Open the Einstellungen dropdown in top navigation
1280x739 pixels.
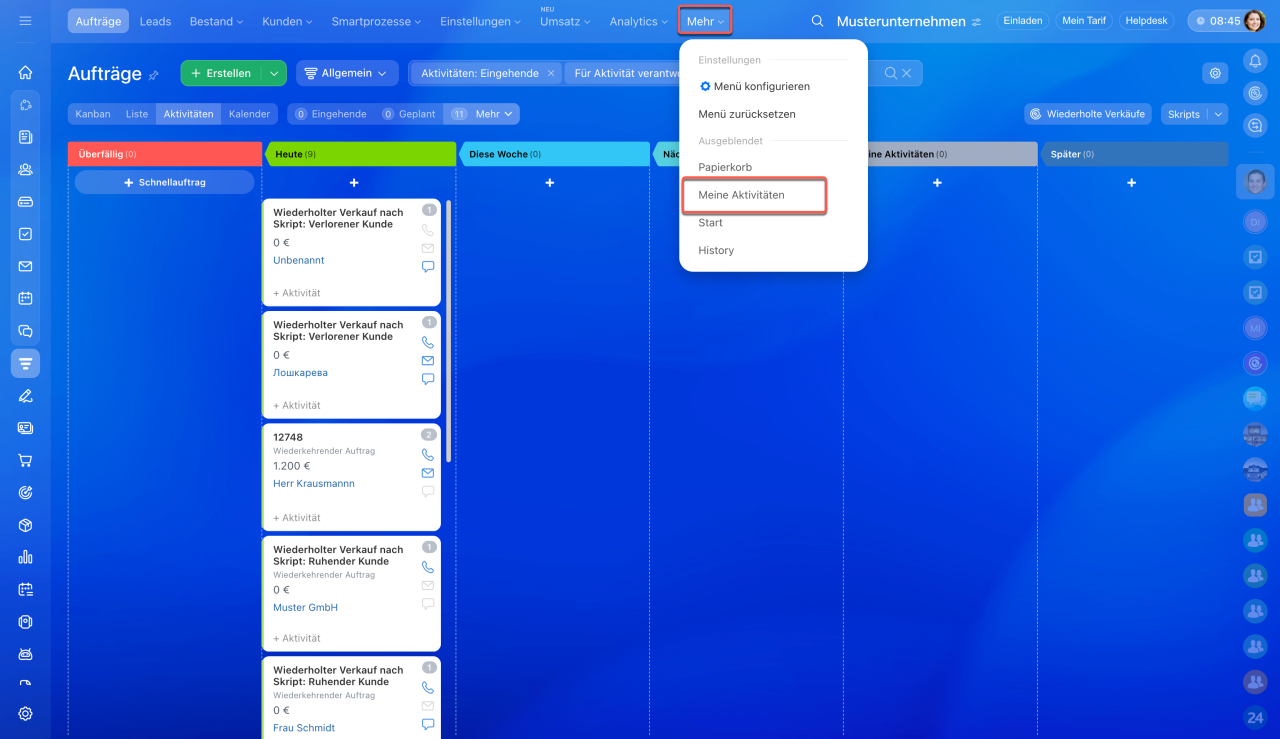[481, 21]
